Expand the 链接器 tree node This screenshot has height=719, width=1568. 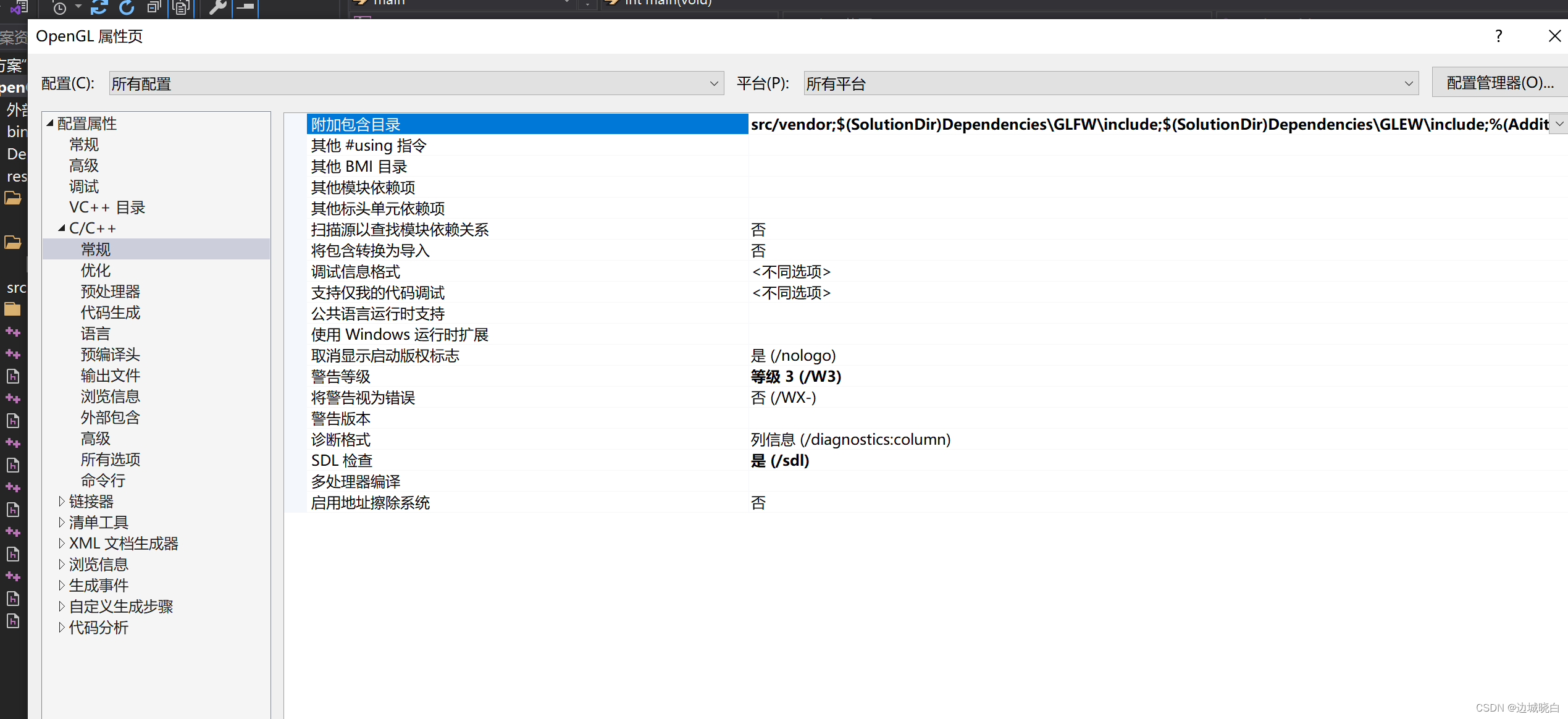[x=61, y=501]
